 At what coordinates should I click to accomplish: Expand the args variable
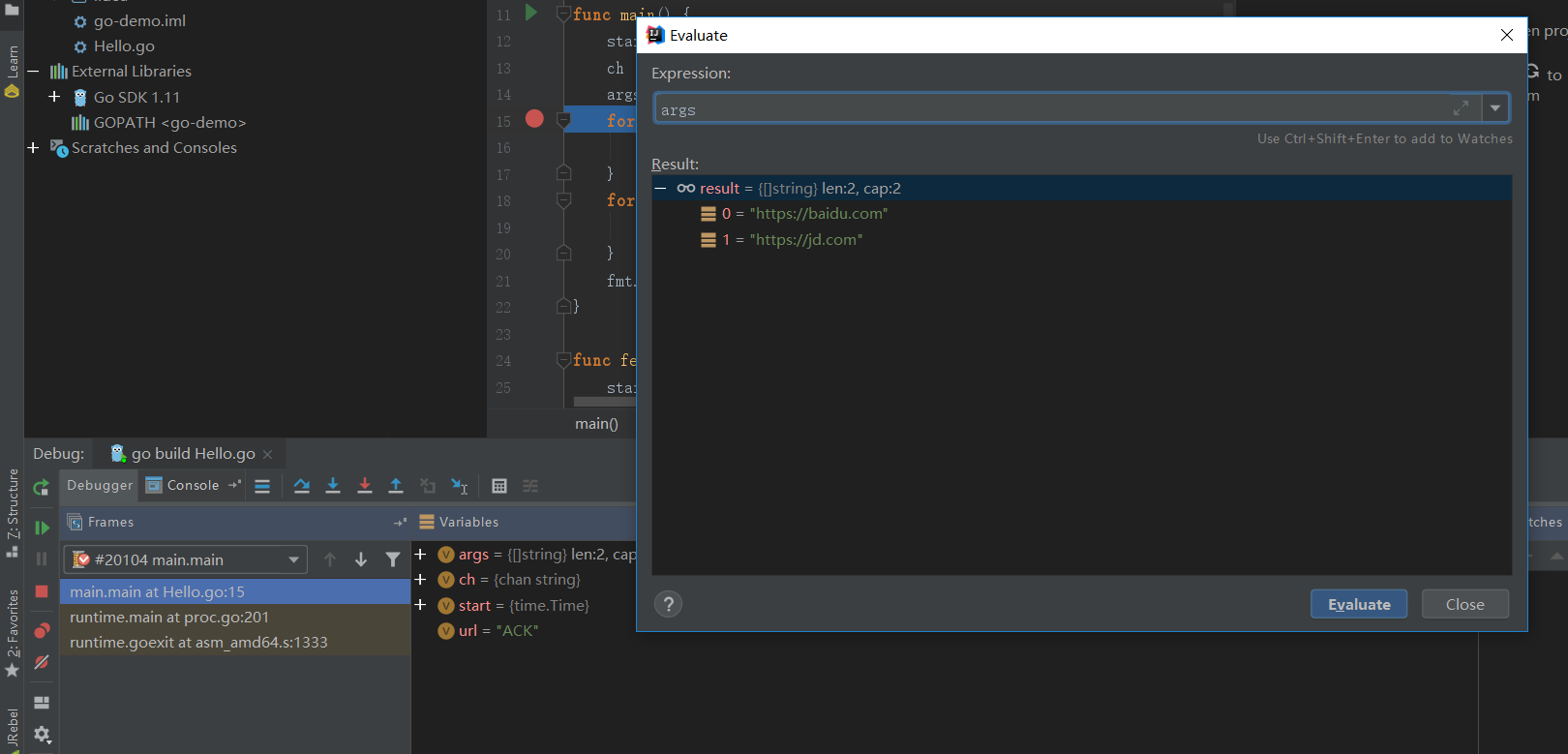420,555
